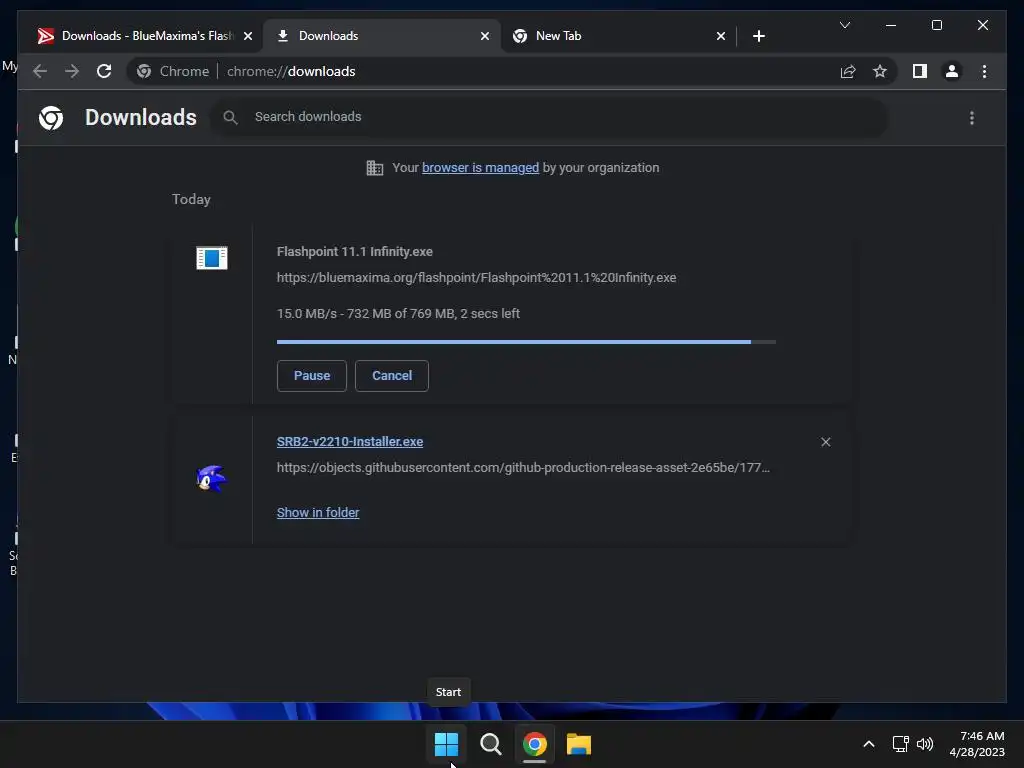Click the Today date heading

191,200
